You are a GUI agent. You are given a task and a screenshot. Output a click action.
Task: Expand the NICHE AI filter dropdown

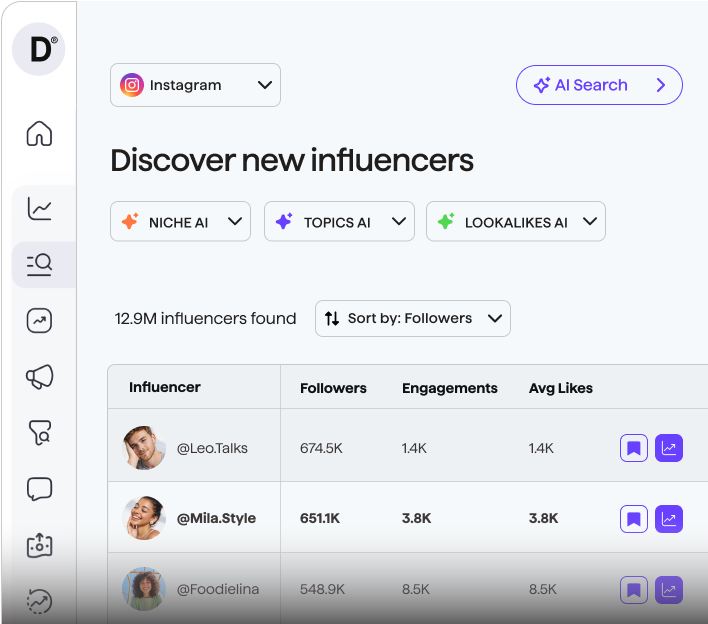pyautogui.click(x=180, y=222)
